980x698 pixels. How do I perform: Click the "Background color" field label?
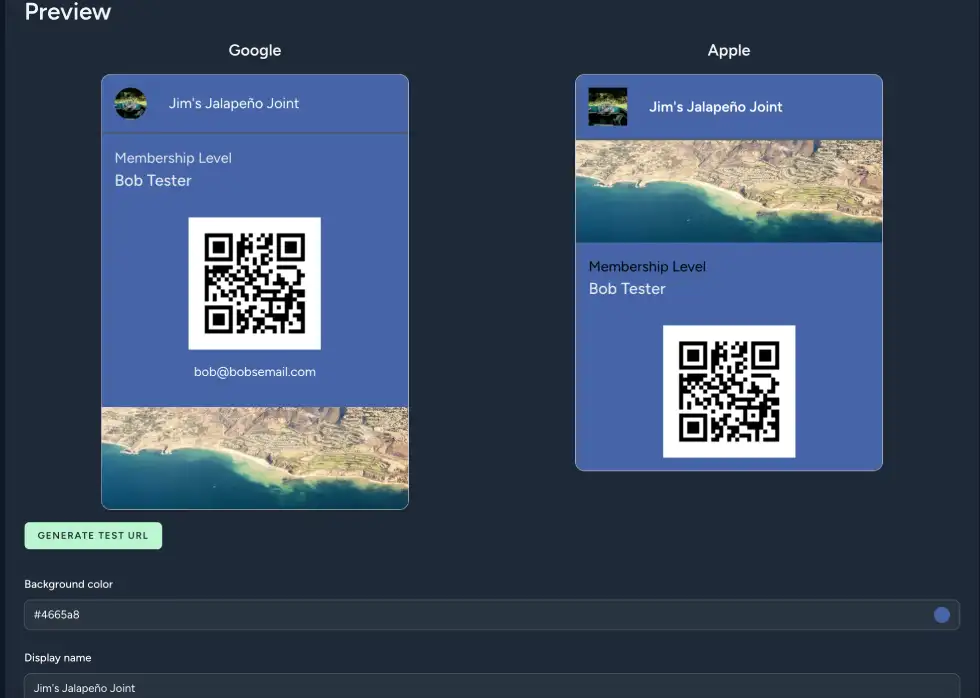point(69,584)
